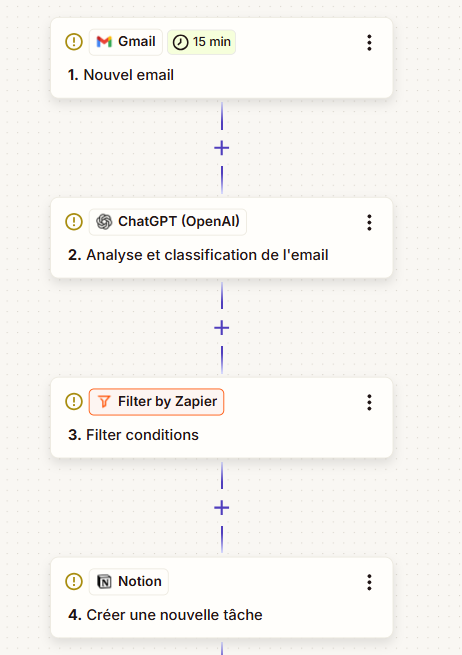Add a step between Filter and Notion
Image resolution: width=462 pixels, height=655 pixels.
point(222,508)
